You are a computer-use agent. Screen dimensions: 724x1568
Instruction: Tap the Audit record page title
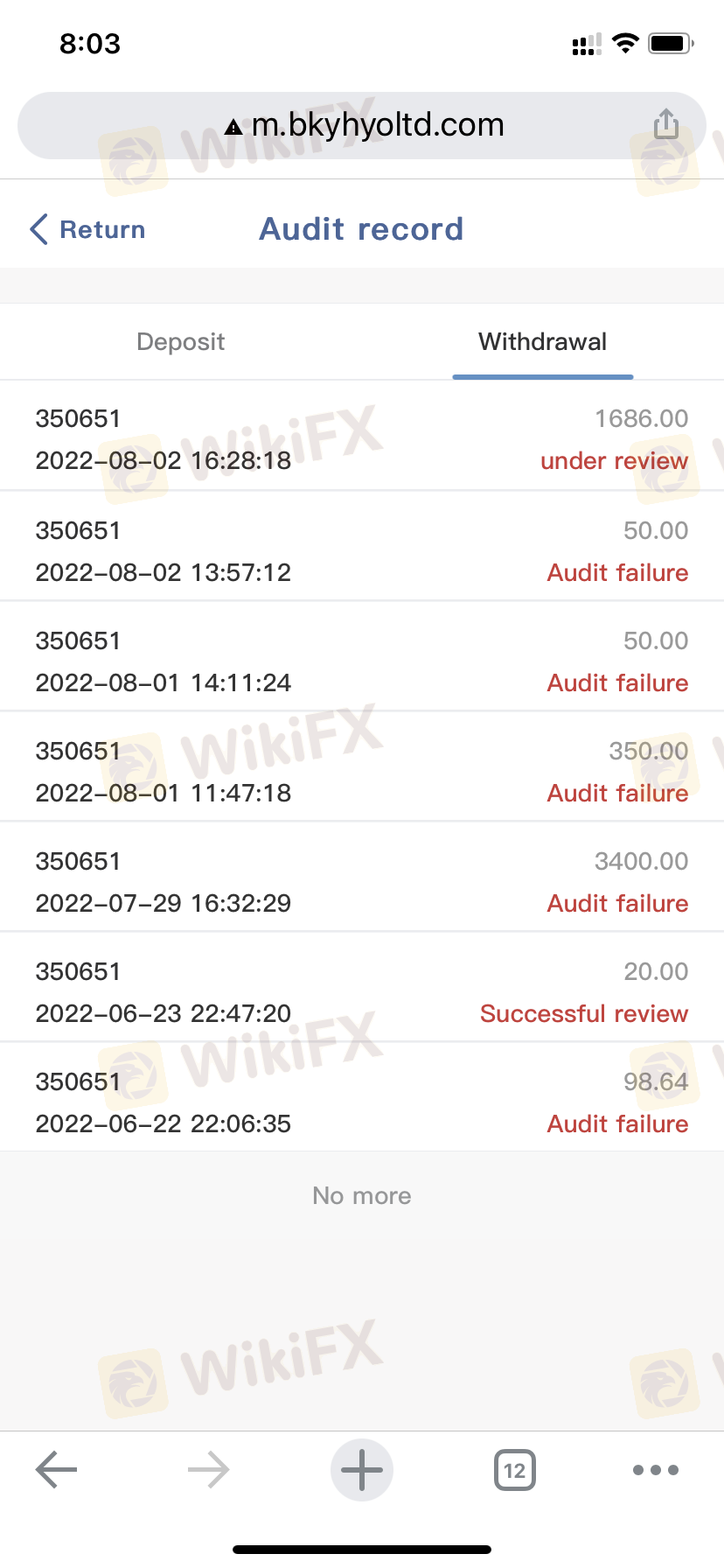tap(361, 229)
